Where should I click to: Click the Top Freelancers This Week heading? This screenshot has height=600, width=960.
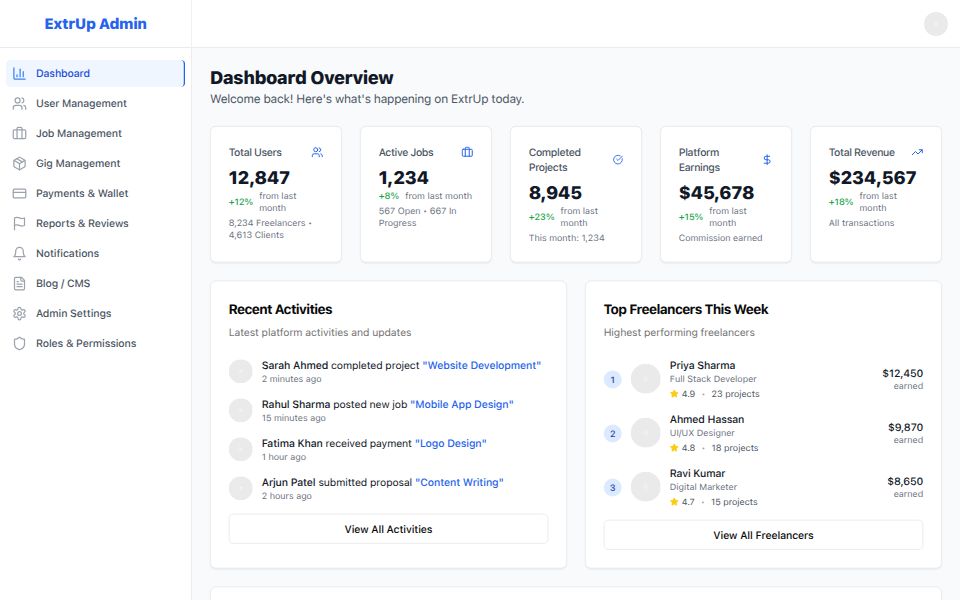pyautogui.click(x=686, y=309)
